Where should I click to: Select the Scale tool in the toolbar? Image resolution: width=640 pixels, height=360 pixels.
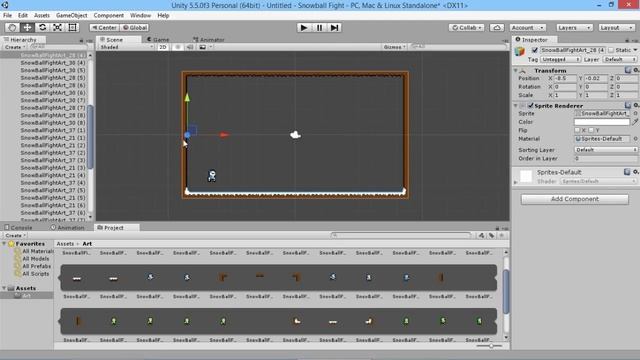(58, 27)
